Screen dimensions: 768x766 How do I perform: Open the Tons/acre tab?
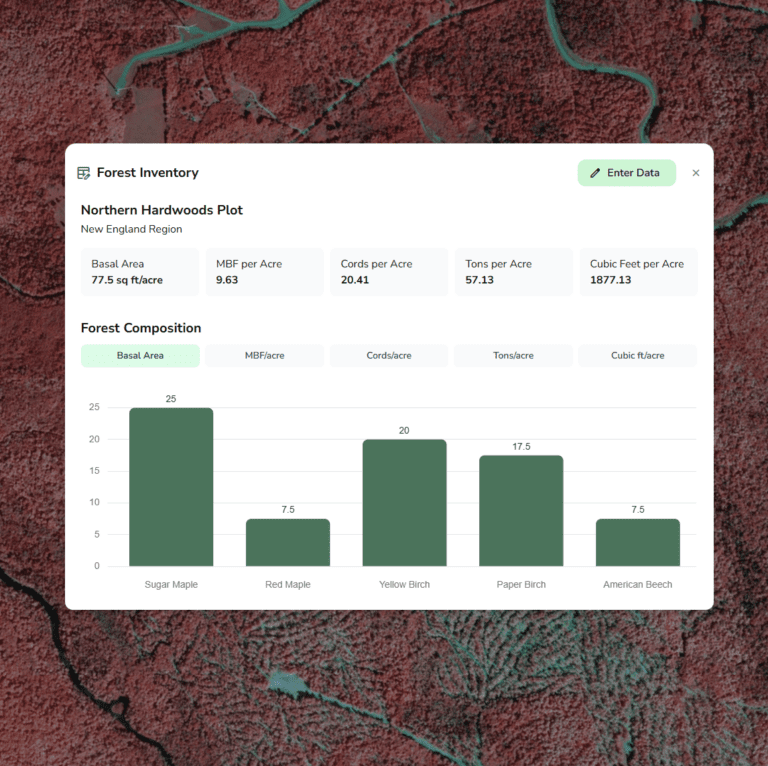point(513,355)
